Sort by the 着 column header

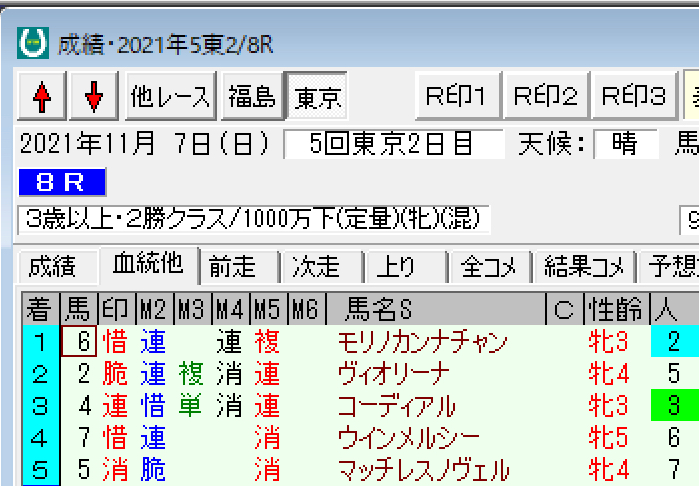40,309
